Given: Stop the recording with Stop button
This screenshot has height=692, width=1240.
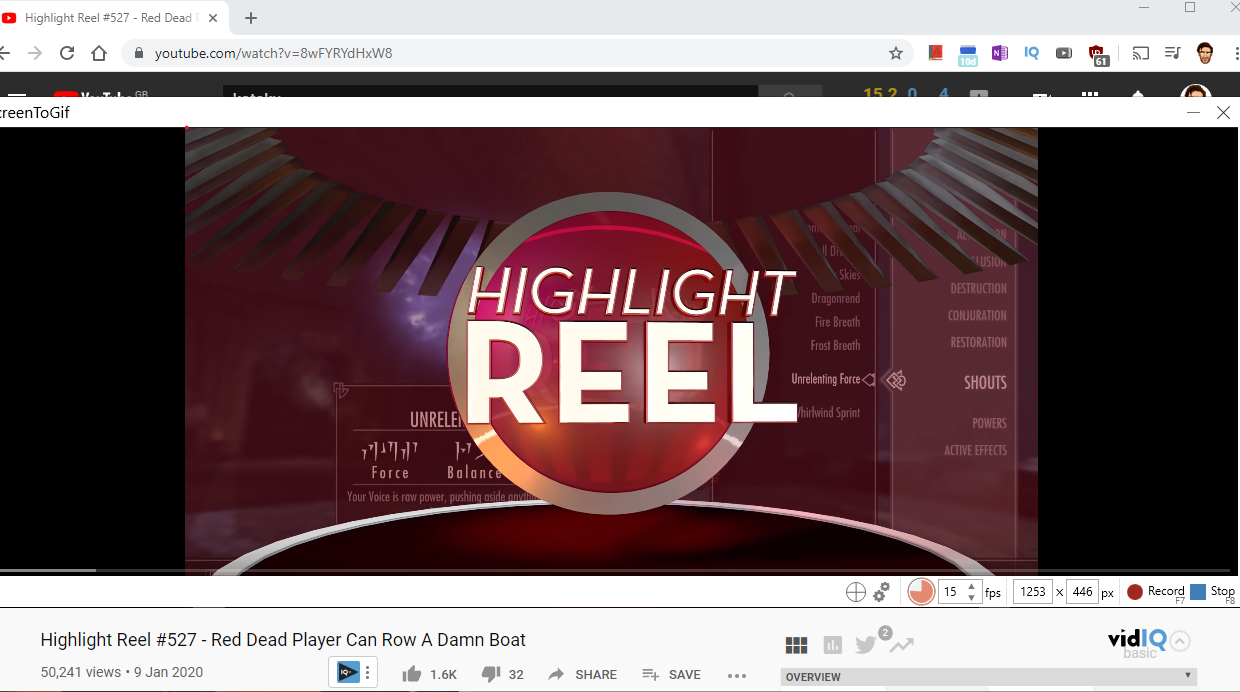Looking at the screenshot, I should 1213,592.
